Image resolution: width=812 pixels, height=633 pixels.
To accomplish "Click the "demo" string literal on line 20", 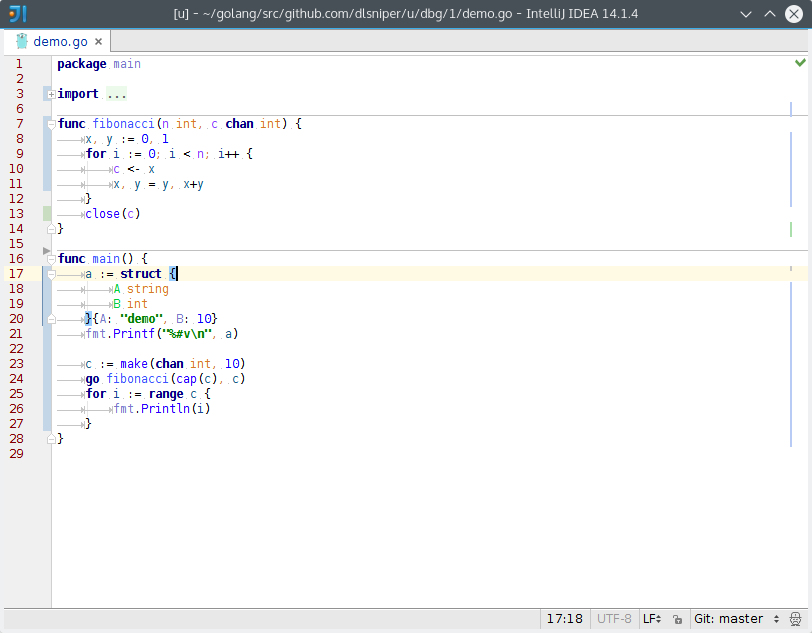I will click(x=141, y=319).
